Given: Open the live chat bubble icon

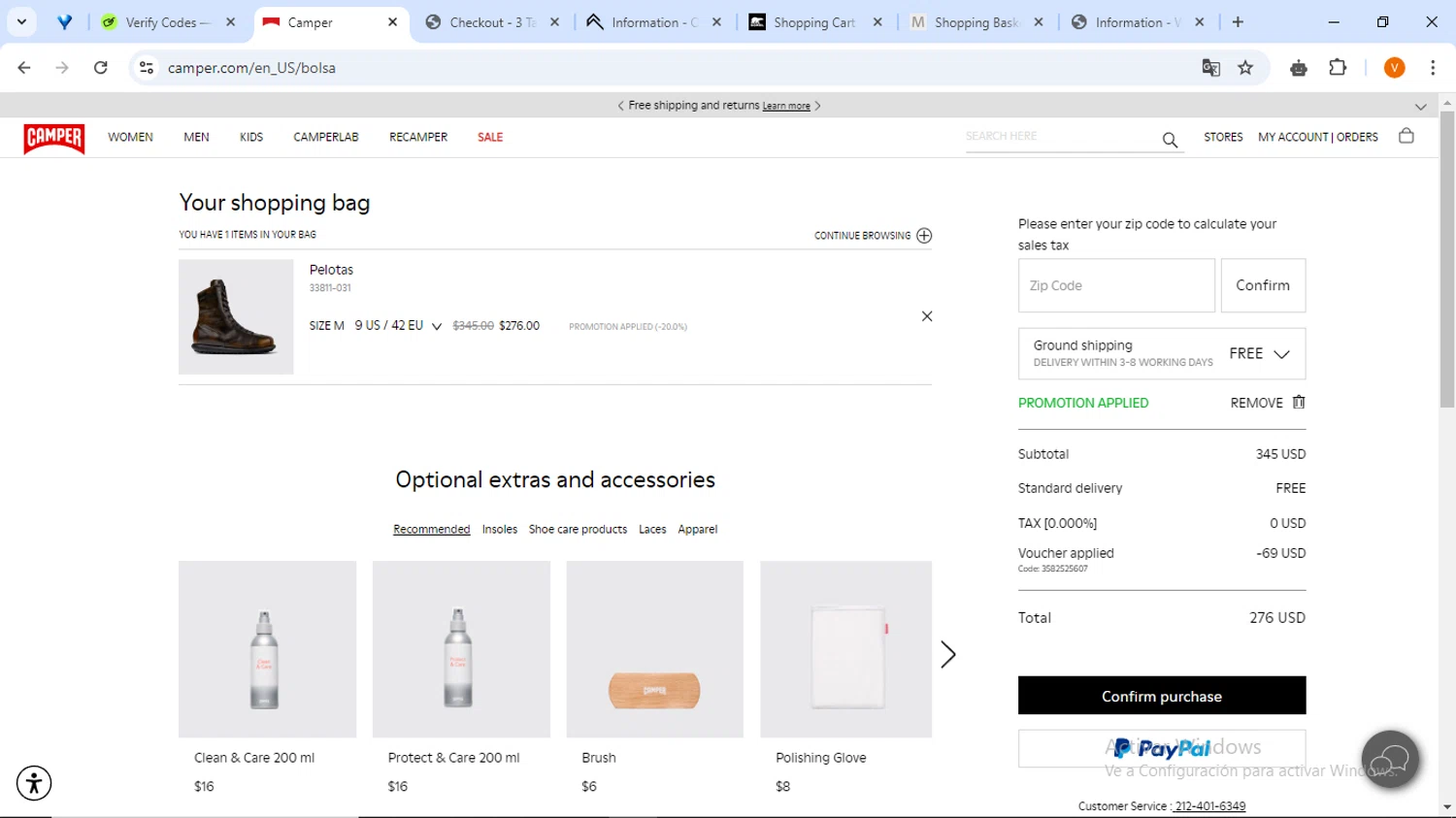Looking at the screenshot, I should click(x=1390, y=759).
